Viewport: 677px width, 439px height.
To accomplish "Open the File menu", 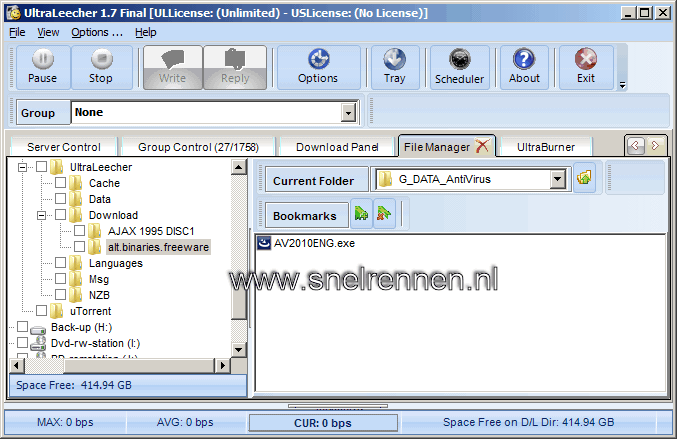I will pos(17,32).
